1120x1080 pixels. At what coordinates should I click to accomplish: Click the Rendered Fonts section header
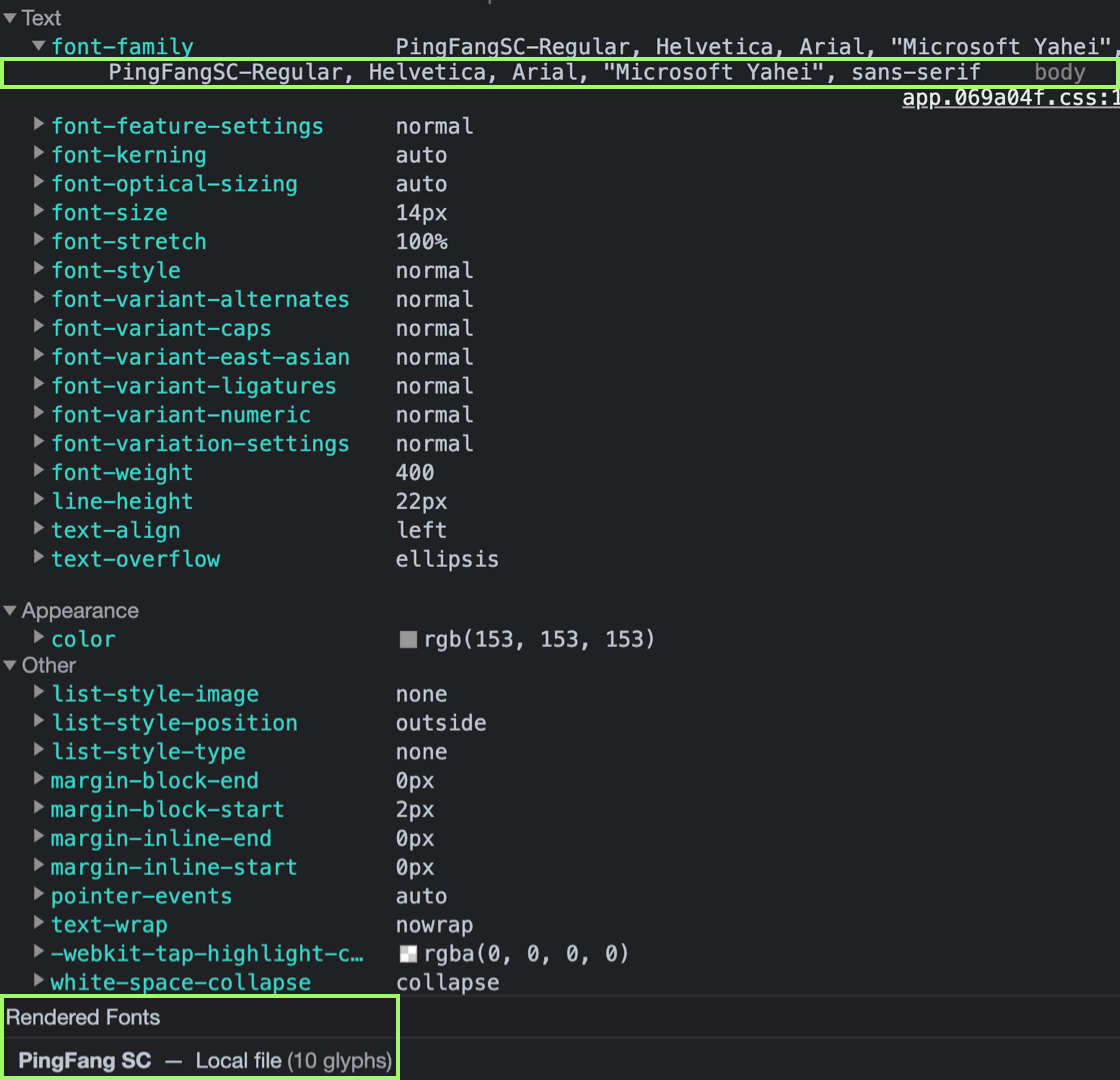(x=83, y=1017)
